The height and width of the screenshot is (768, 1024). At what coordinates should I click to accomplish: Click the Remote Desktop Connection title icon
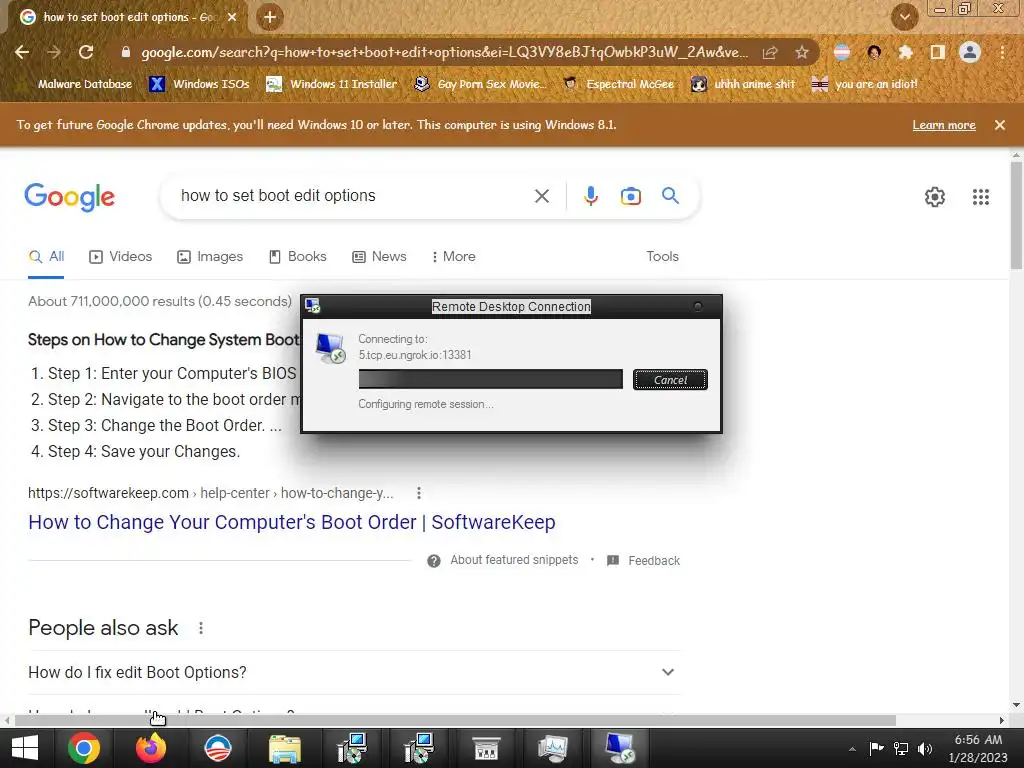[x=313, y=306]
